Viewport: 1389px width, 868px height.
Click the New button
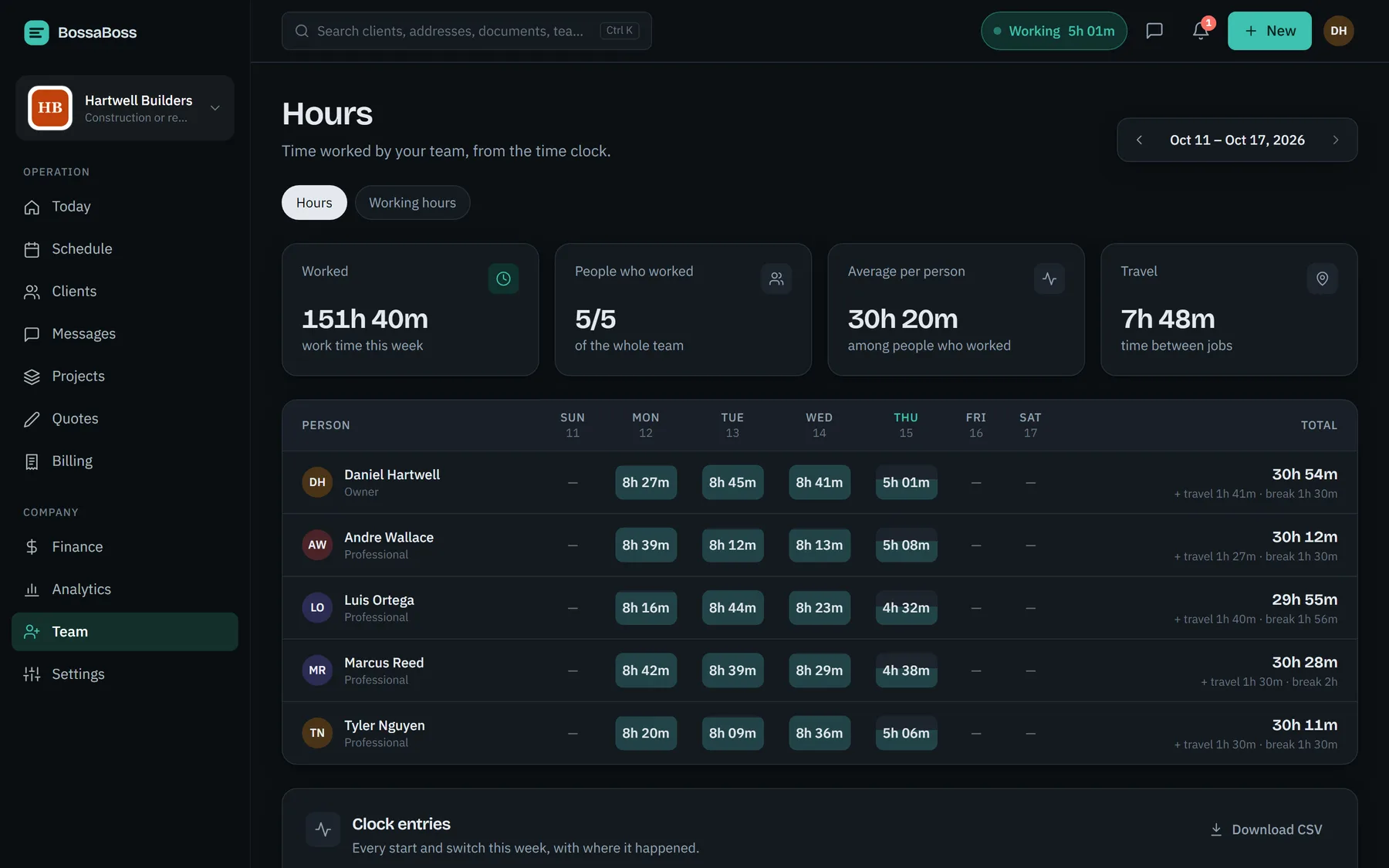[1269, 31]
